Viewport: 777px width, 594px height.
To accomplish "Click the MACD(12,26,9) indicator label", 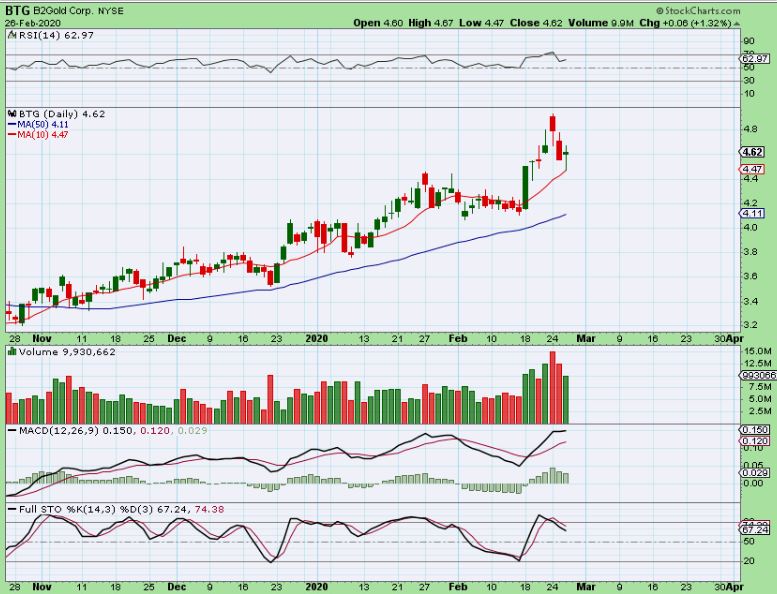I will coord(59,431).
